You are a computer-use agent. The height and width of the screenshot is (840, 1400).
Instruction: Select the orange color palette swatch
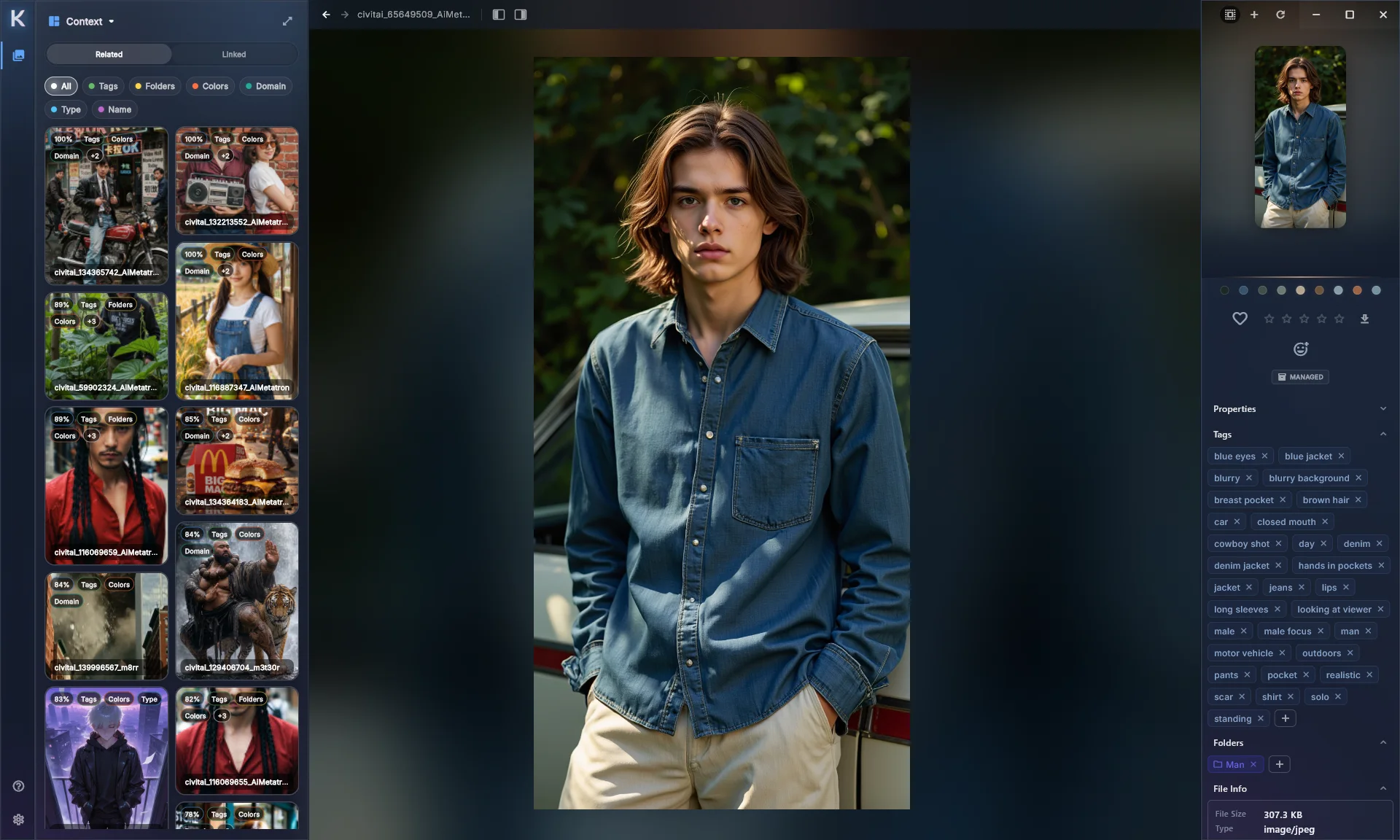pyautogui.click(x=1357, y=290)
